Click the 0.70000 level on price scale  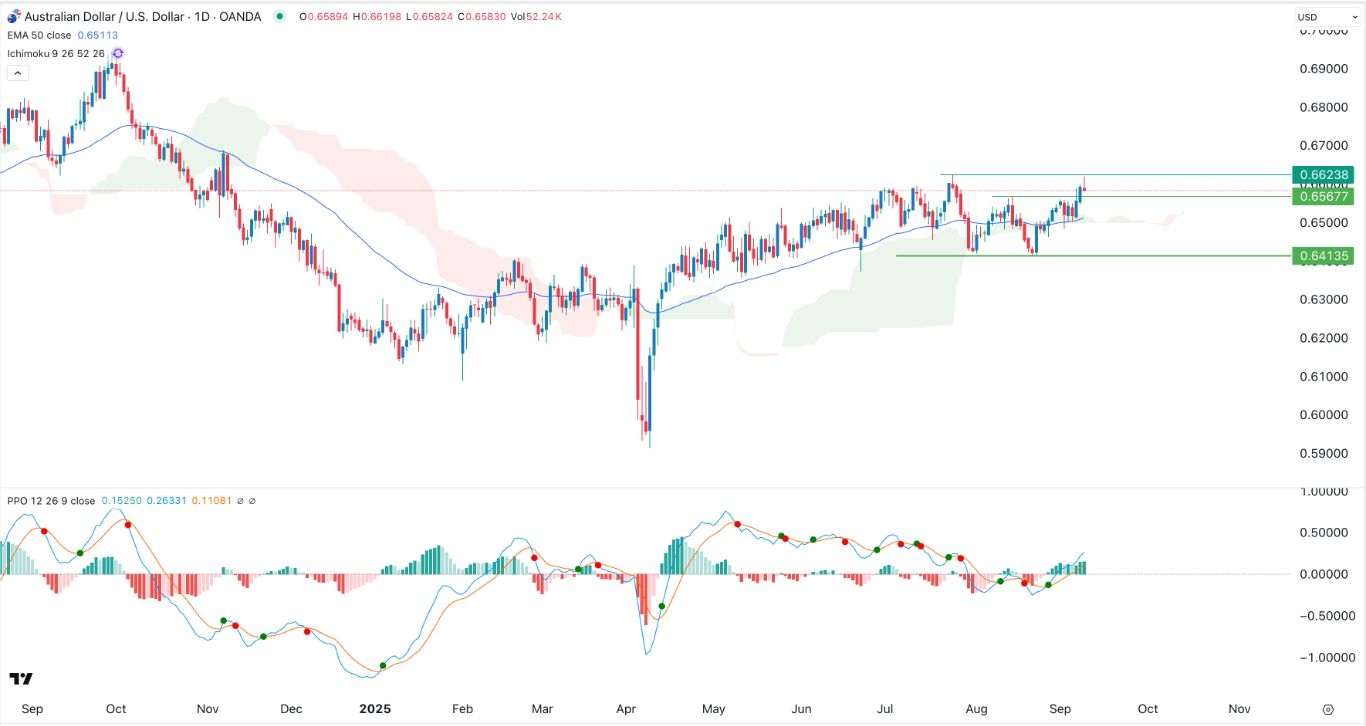coord(1322,30)
